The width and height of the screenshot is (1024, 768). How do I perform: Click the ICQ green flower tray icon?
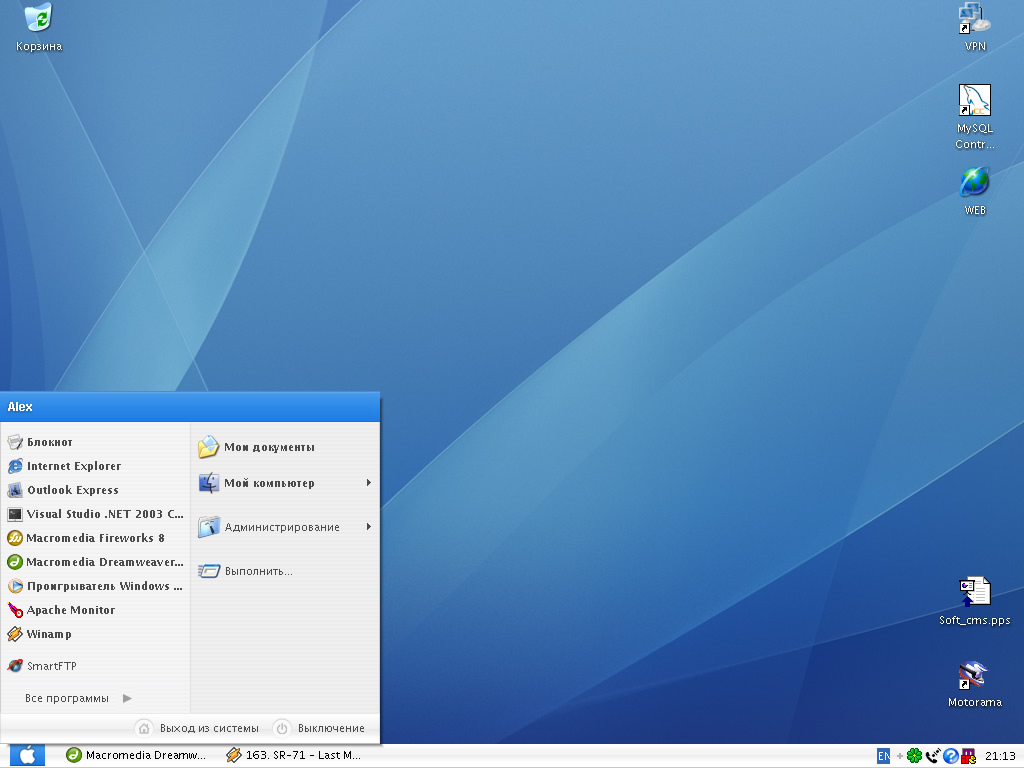[x=914, y=756]
